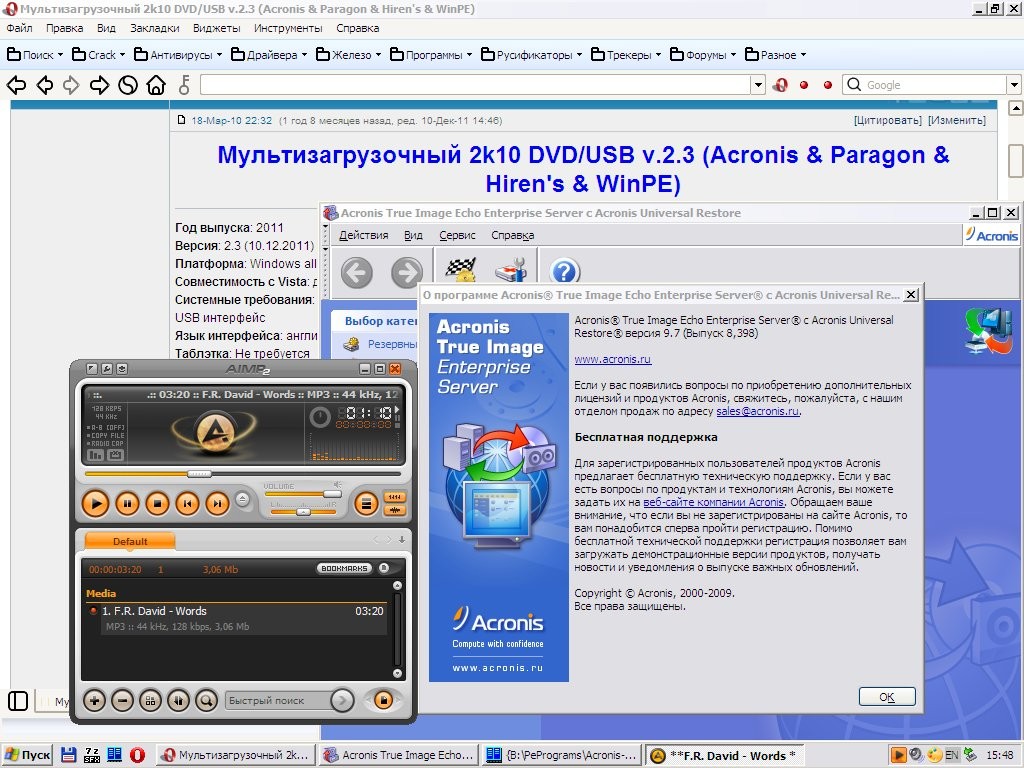Submit AIMP quick search arrow button
1024x768 pixels.
(x=342, y=701)
